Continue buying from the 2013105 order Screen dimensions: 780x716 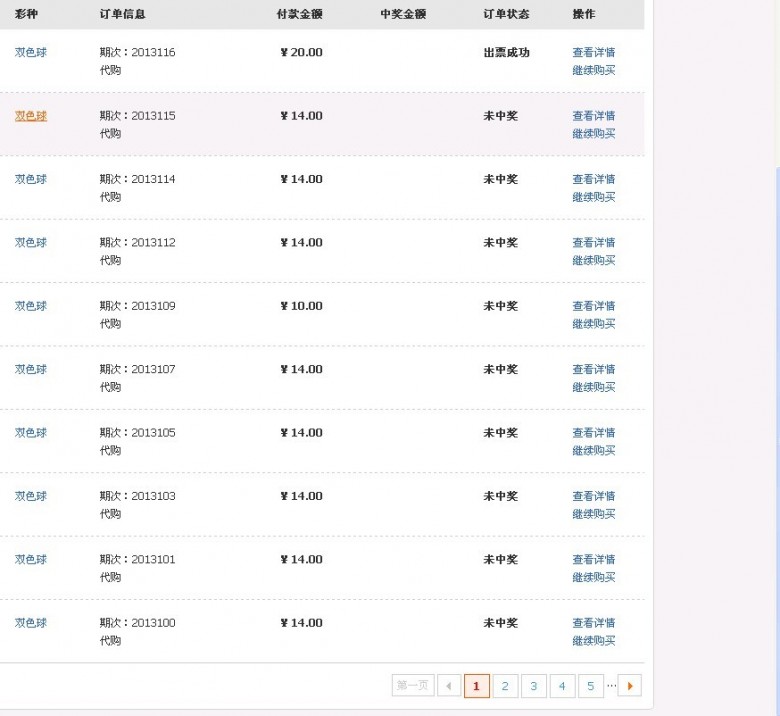pyautogui.click(x=593, y=450)
